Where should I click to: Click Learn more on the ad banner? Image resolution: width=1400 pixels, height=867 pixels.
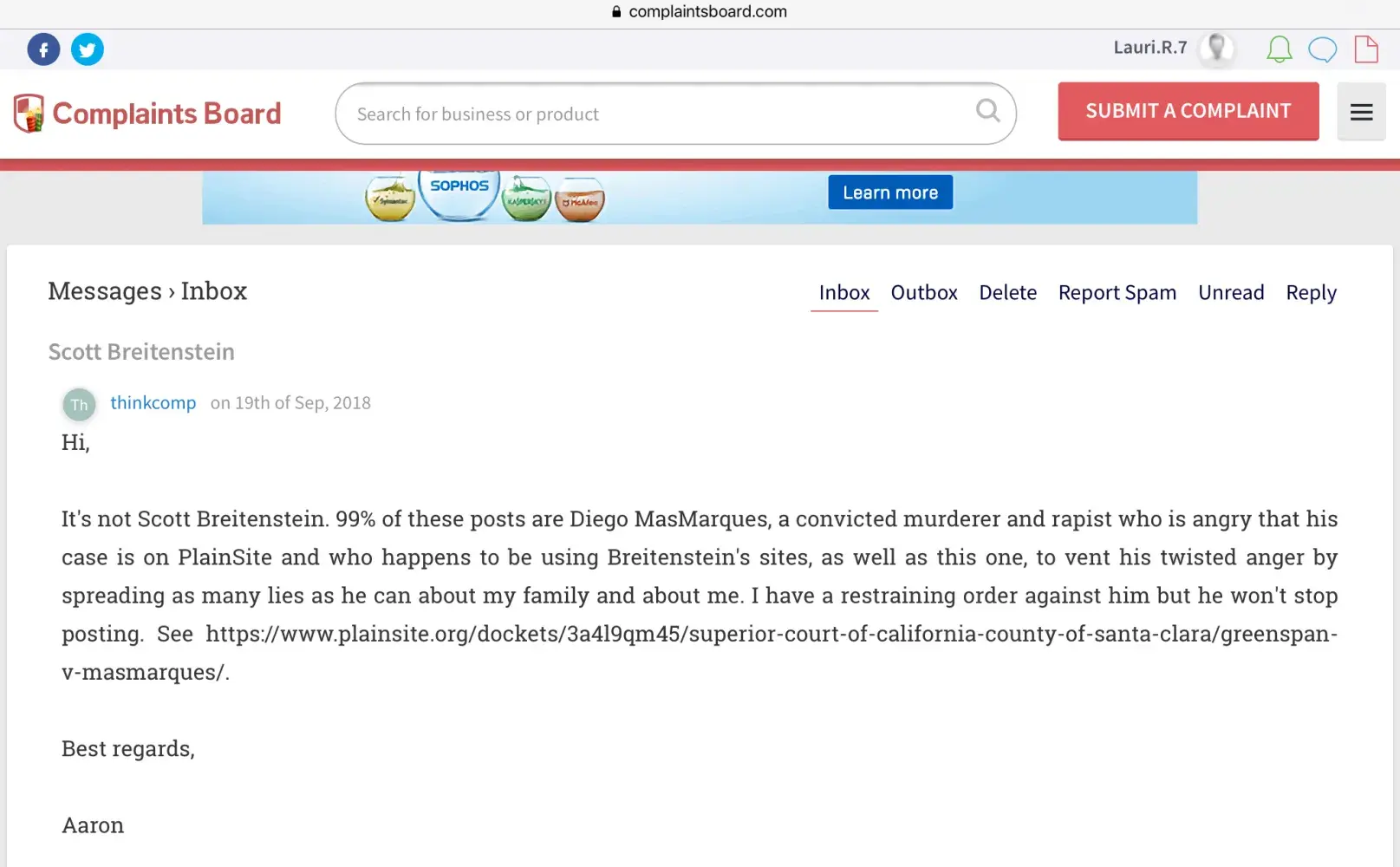pyautogui.click(x=890, y=192)
